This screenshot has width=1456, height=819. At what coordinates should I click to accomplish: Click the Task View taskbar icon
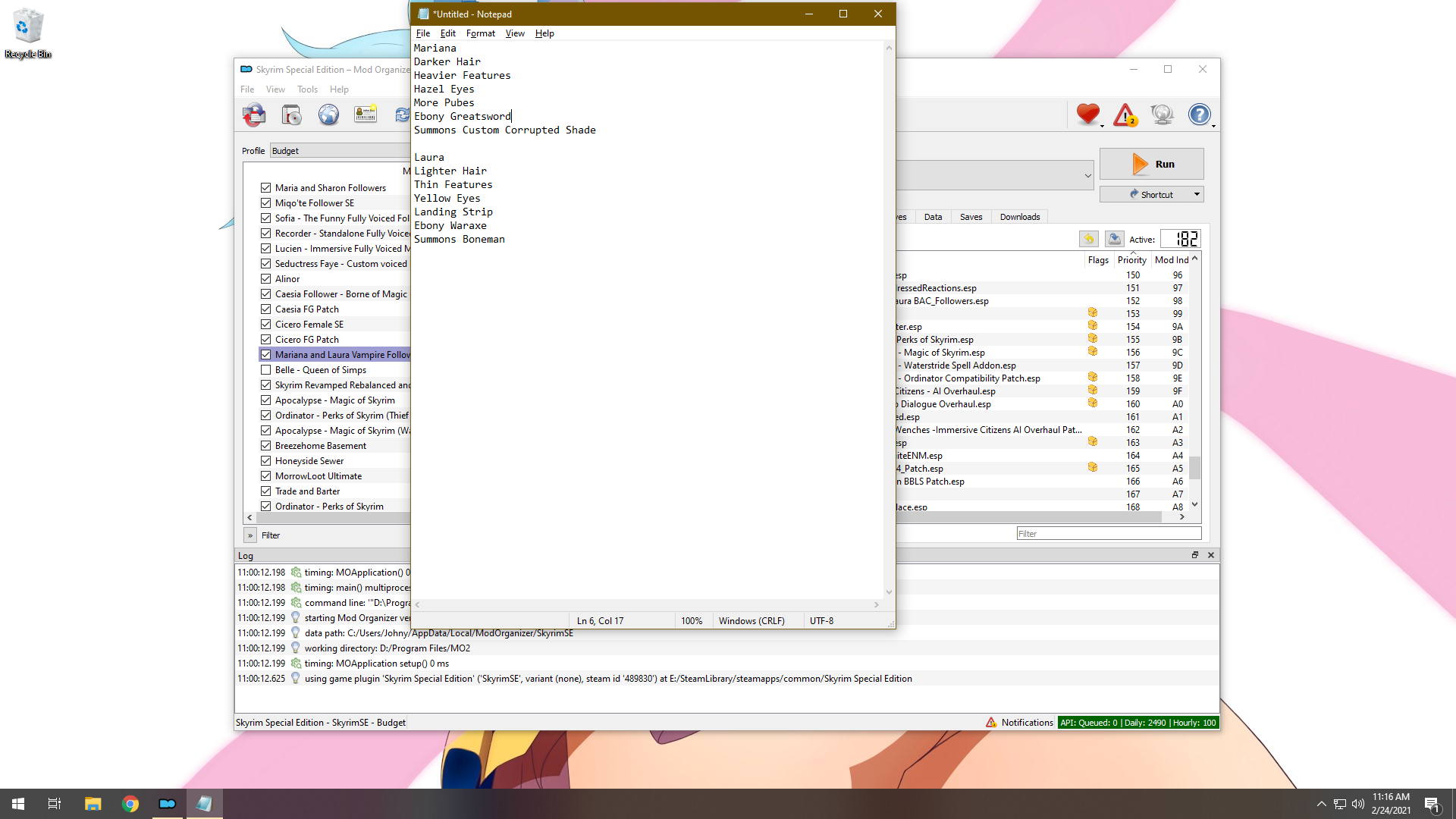(x=55, y=804)
